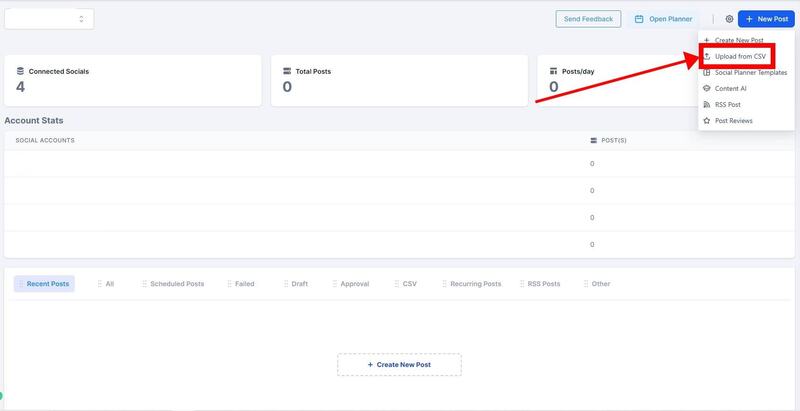Click the drag handle on Recent Posts tab
The width and height of the screenshot is (800, 411).
(21, 284)
